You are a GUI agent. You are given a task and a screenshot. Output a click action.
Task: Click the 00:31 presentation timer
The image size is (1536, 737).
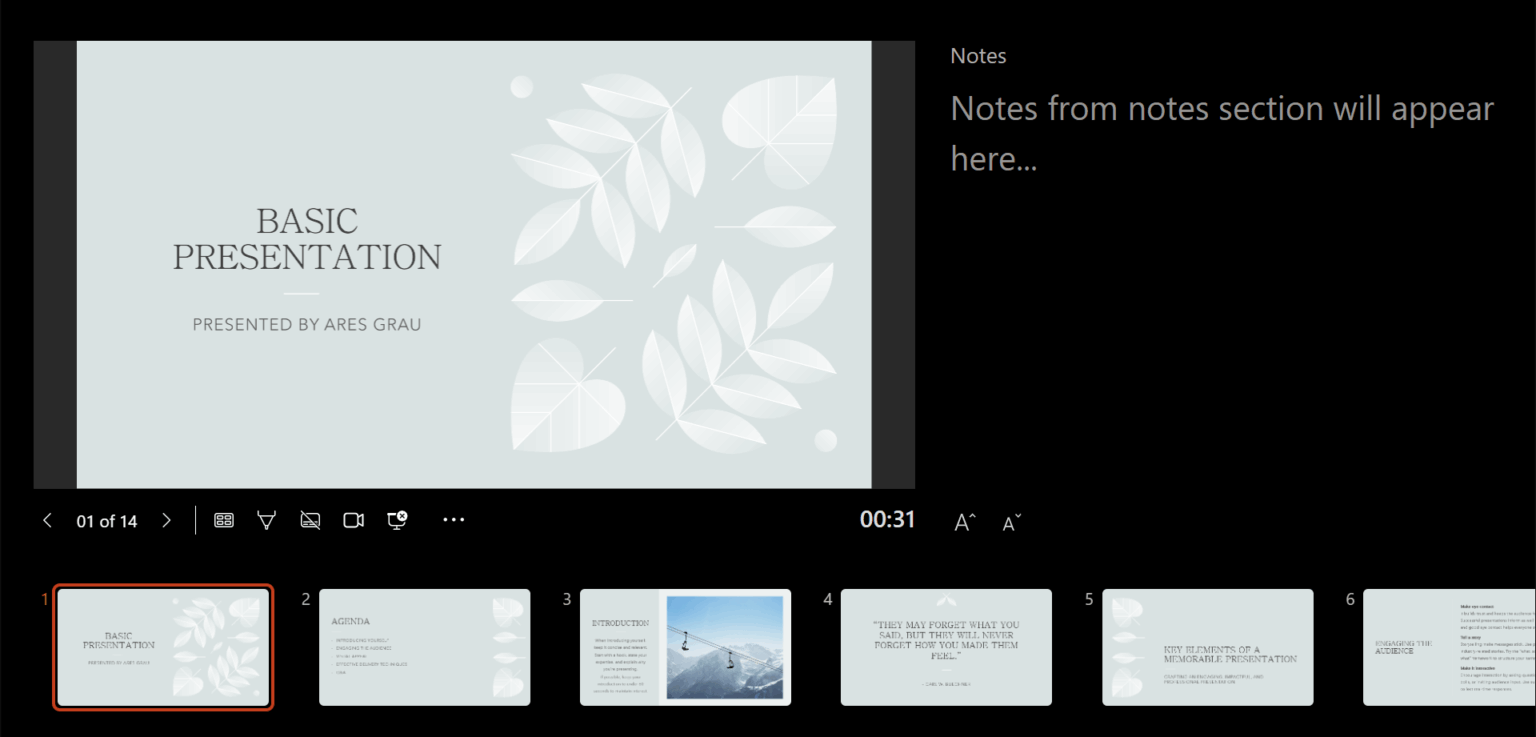[888, 520]
